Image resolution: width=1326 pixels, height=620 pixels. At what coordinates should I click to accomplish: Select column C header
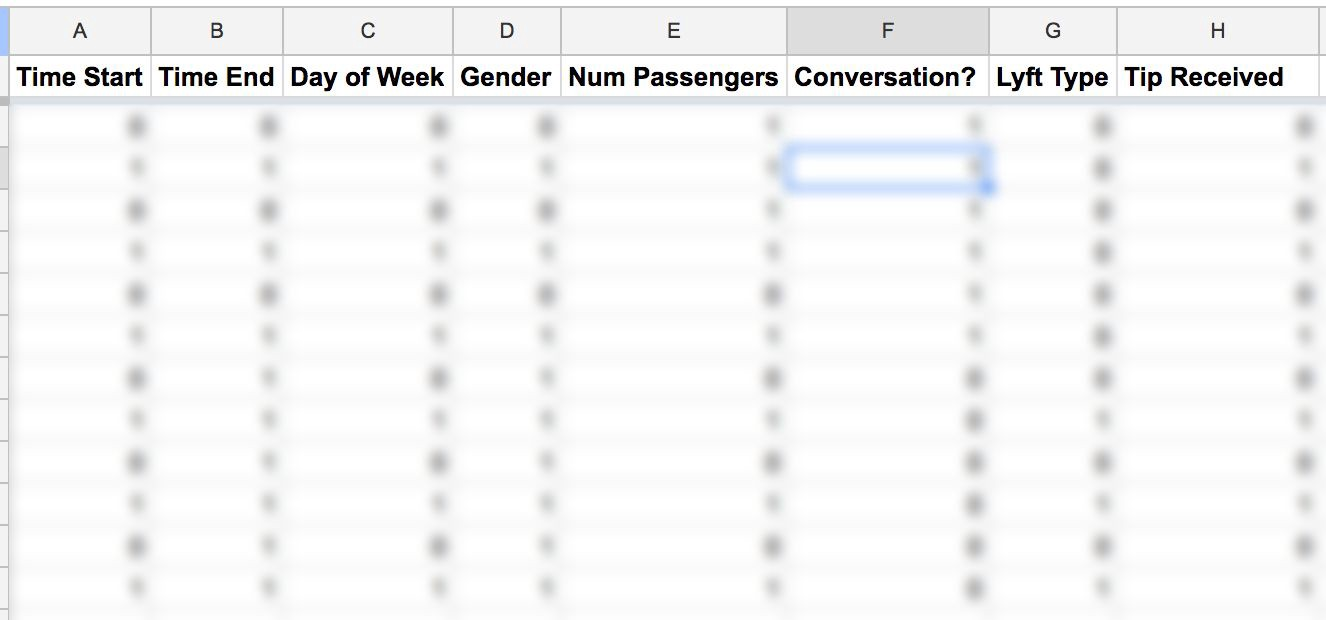(x=368, y=31)
